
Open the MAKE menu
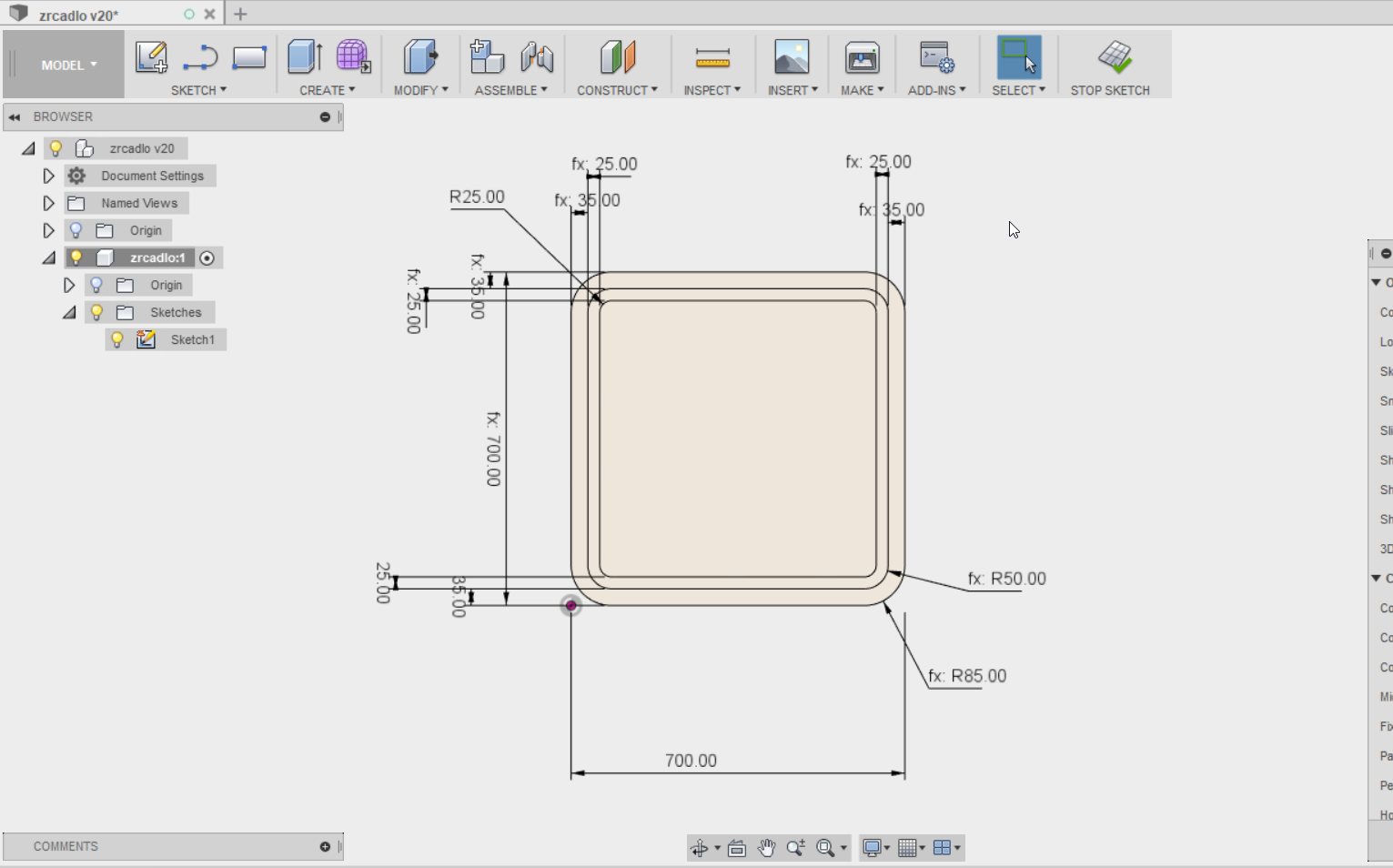pyautogui.click(x=862, y=90)
